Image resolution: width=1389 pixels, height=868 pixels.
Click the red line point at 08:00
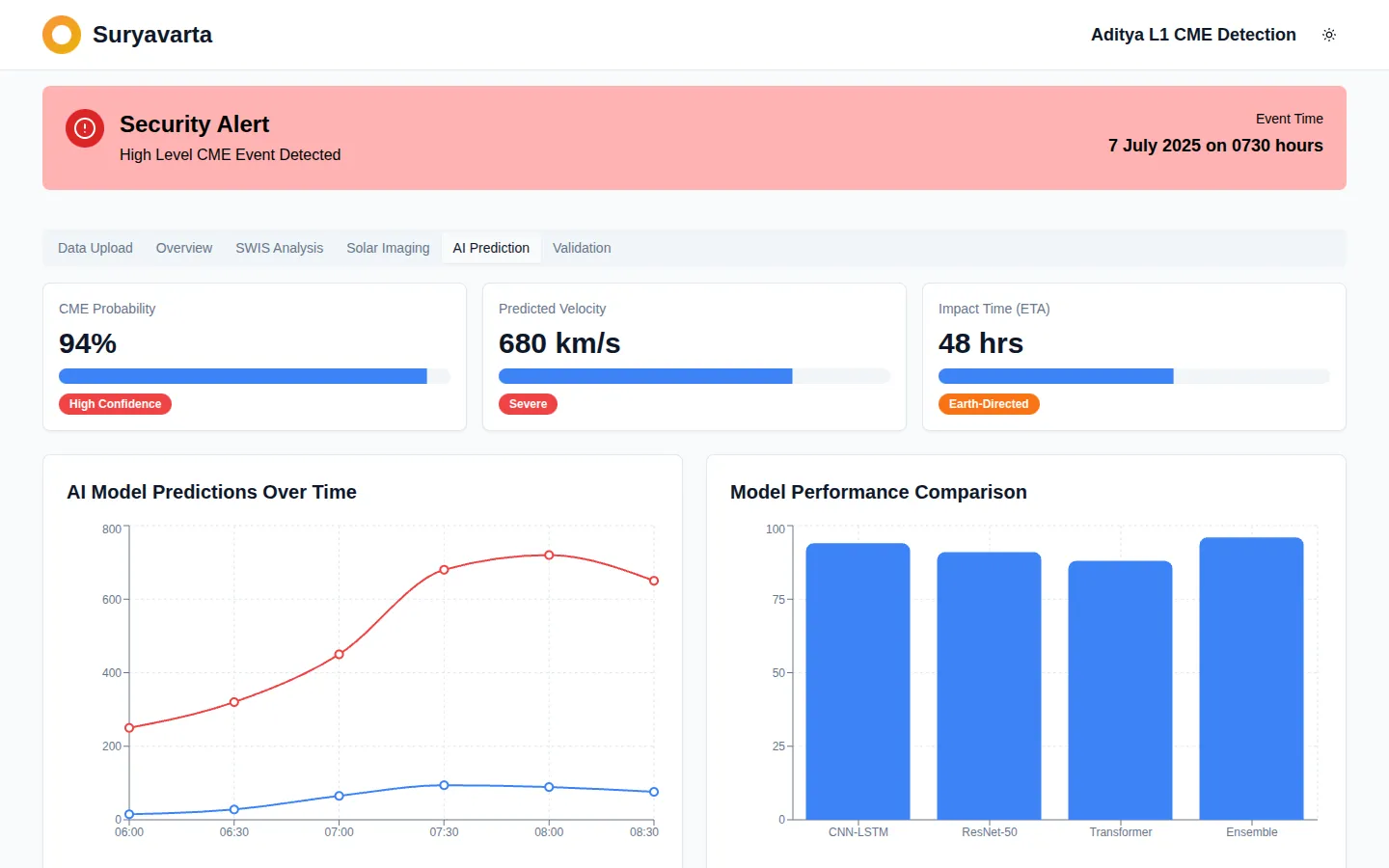549,556
